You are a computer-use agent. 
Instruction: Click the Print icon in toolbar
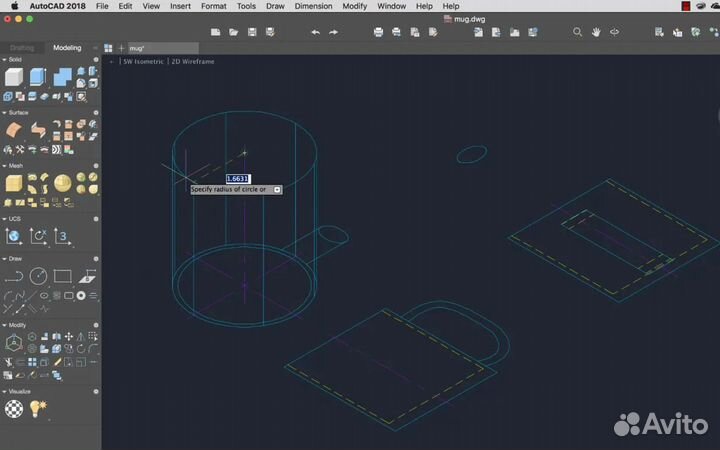(378, 32)
